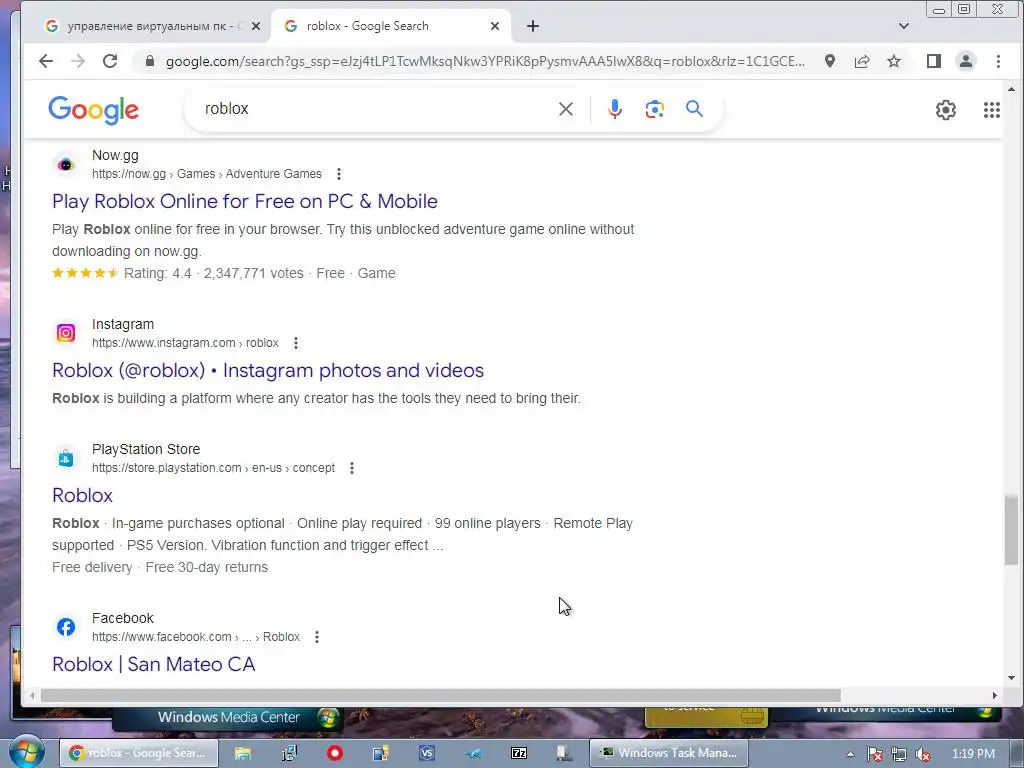The image size is (1024, 768).
Task: Open the Google logo homepage
Action: 93,110
